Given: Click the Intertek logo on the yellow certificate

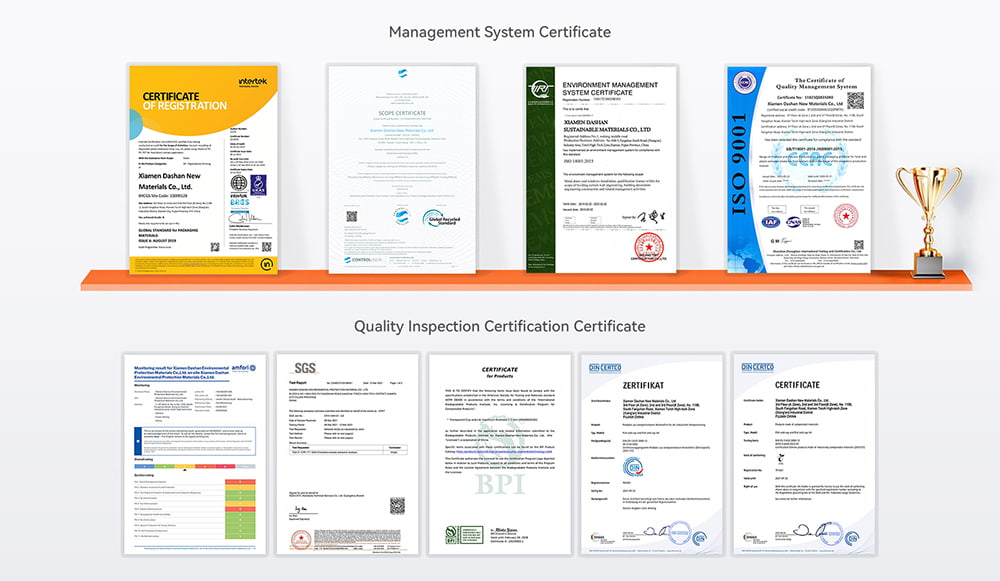Looking at the screenshot, I should coord(251,79).
